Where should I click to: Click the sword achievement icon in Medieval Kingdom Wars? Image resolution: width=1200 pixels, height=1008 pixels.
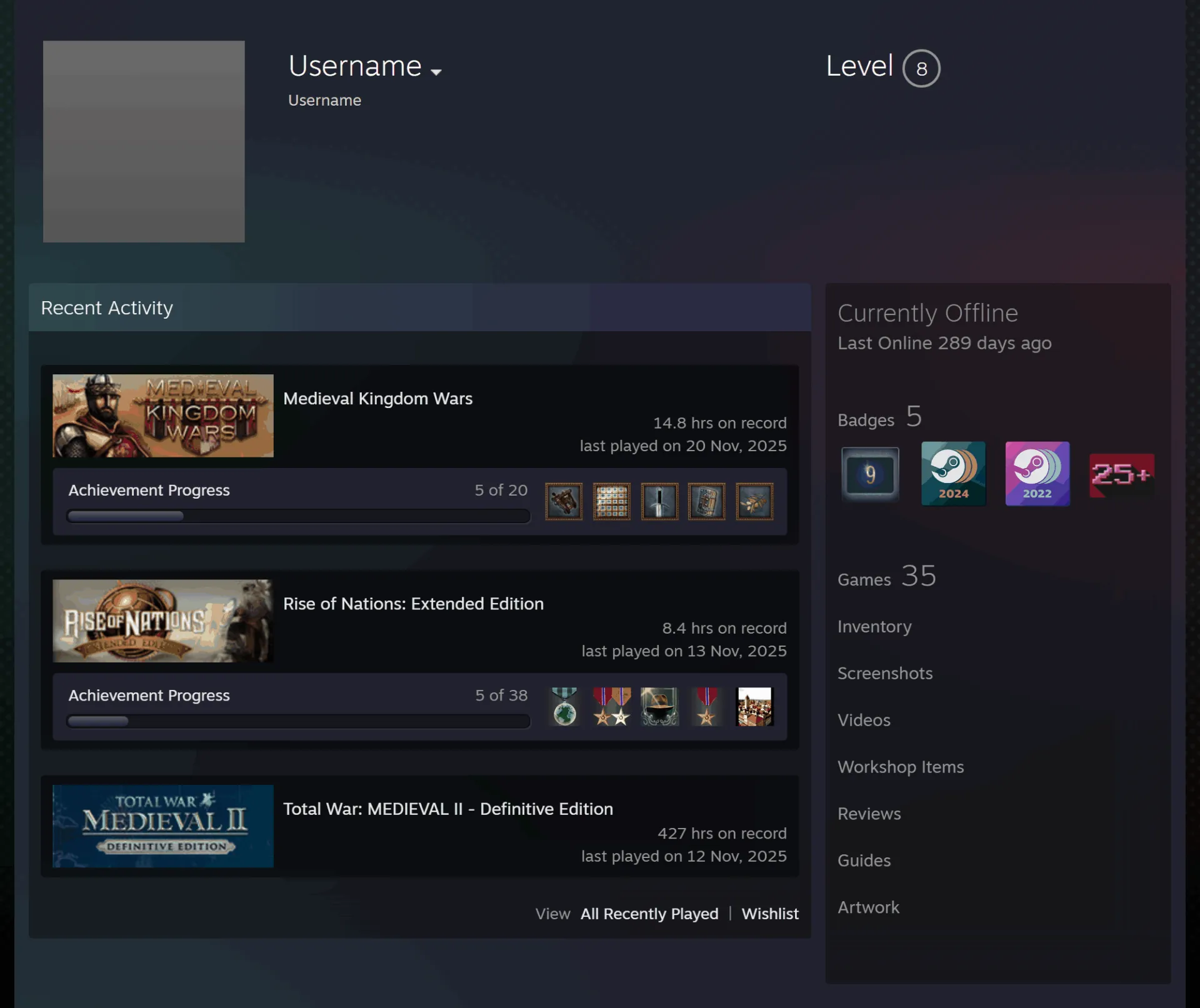point(659,501)
